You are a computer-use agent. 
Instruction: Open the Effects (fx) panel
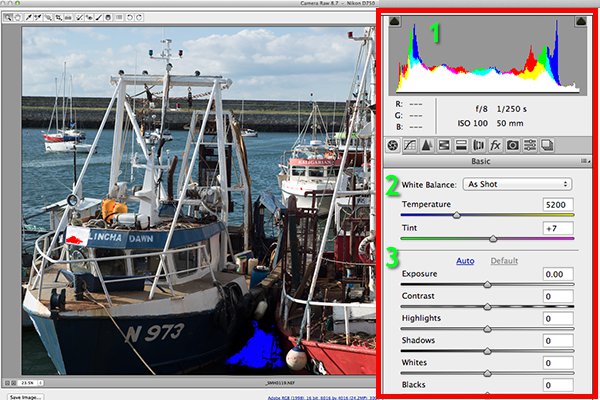pyautogui.click(x=495, y=145)
